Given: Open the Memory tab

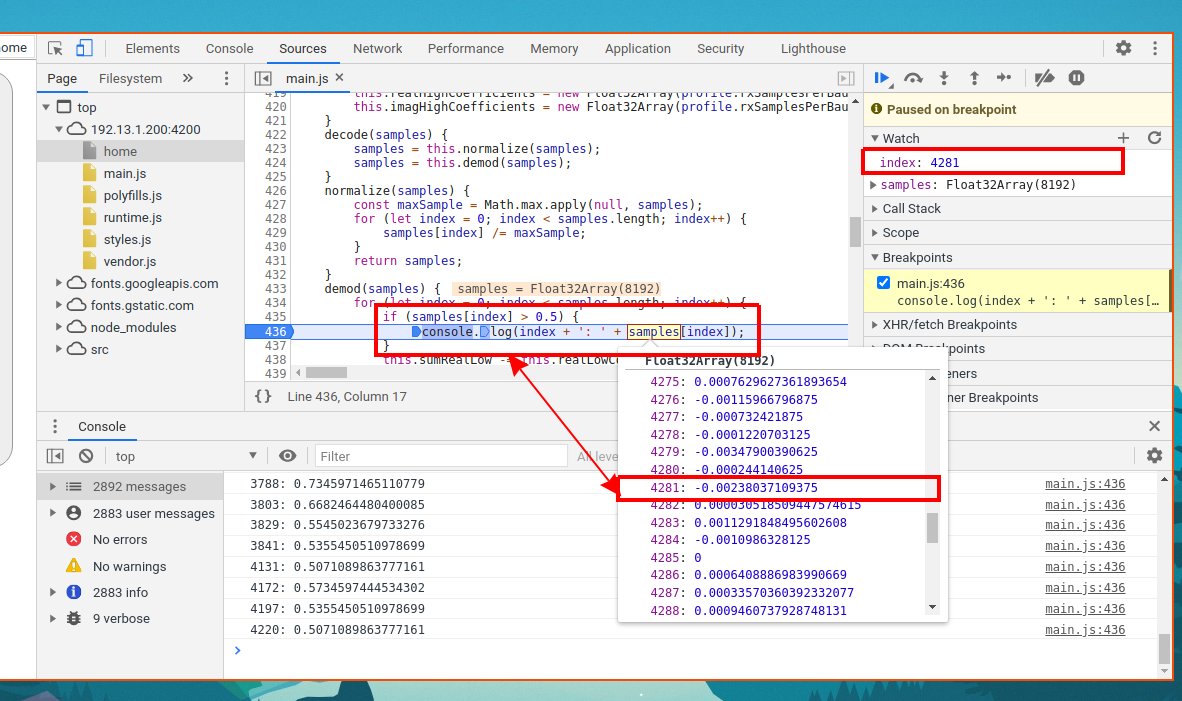Looking at the screenshot, I should (554, 48).
